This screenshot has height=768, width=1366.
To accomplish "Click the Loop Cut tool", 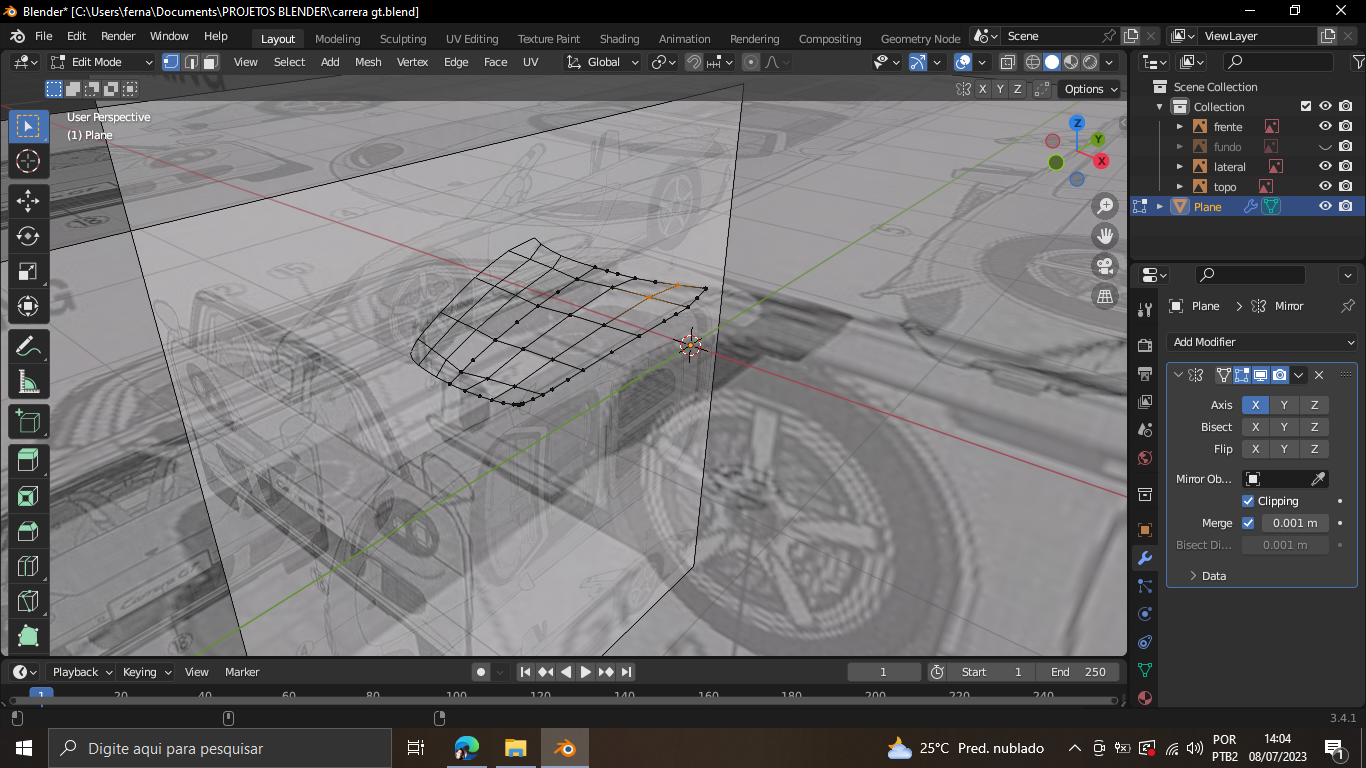I will 28,566.
